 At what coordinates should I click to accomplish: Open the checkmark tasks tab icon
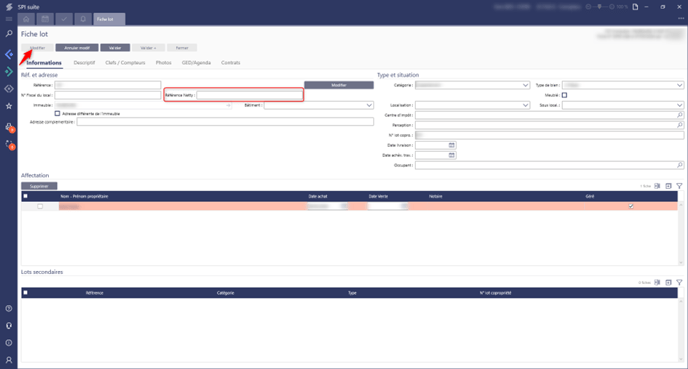coord(64,19)
